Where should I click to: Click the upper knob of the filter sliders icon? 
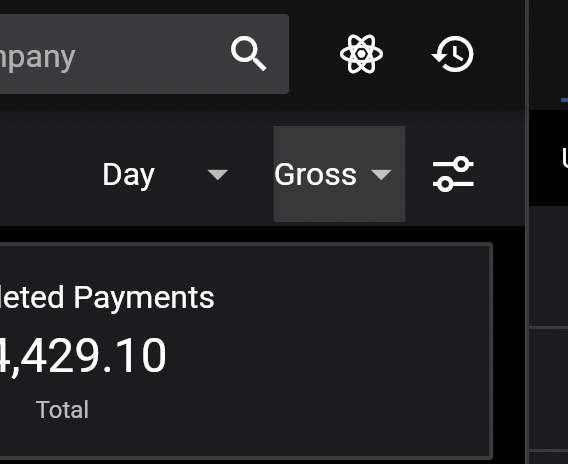(x=462, y=164)
